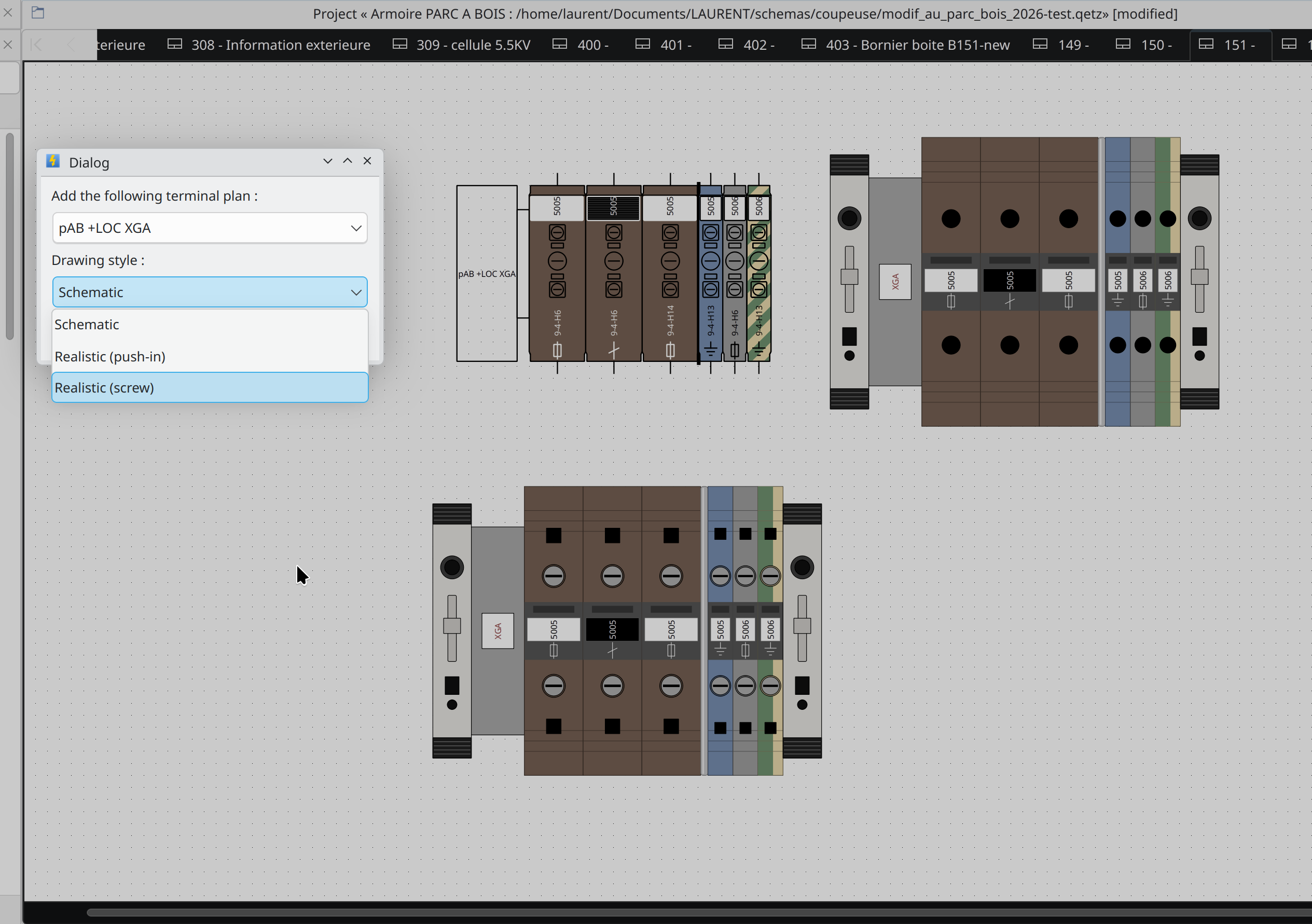Click the horizontal scrollbar at the bottom
The height and width of the screenshot is (924, 1312).
point(698,912)
